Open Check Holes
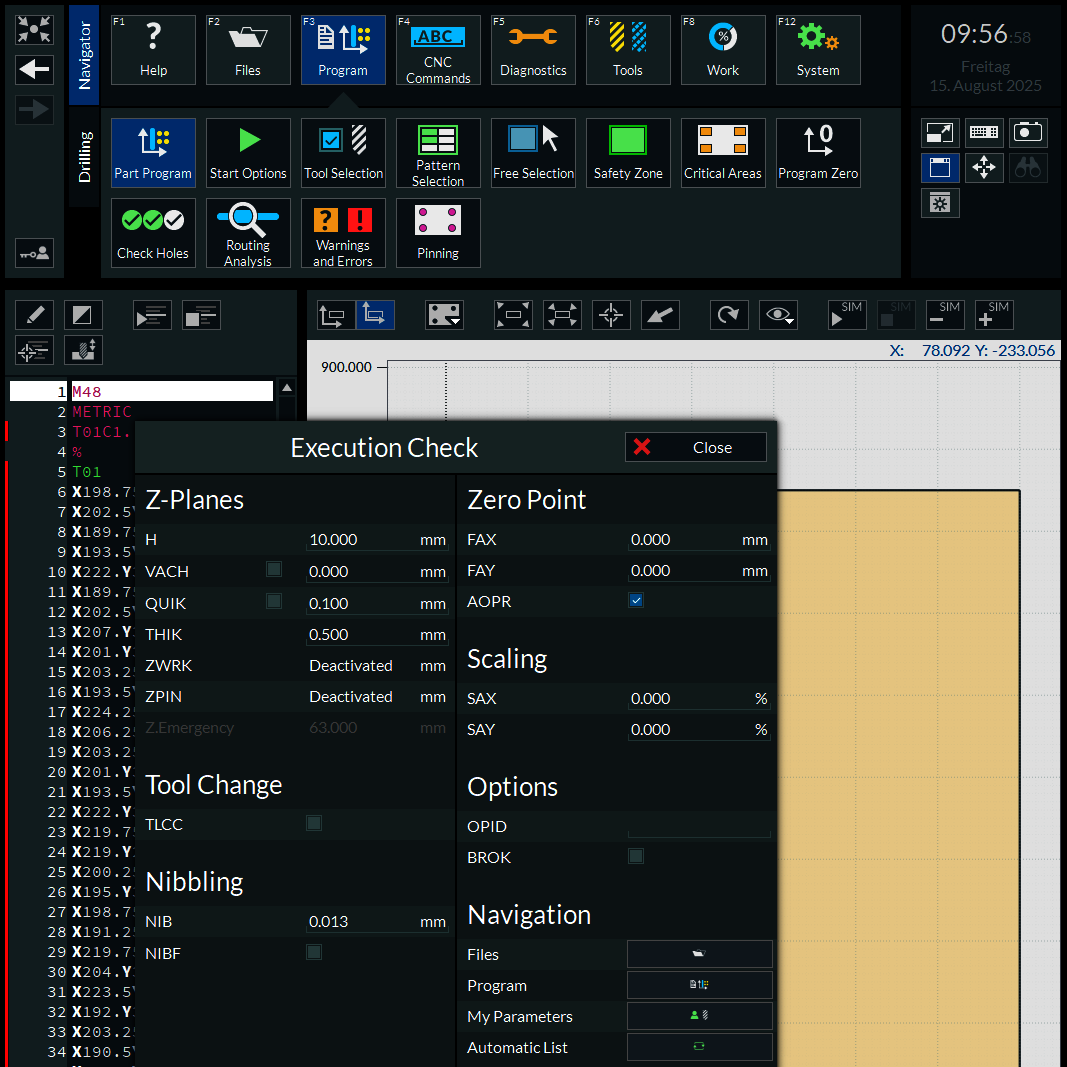The width and height of the screenshot is (1067, 1067). (x=153, y=233)
